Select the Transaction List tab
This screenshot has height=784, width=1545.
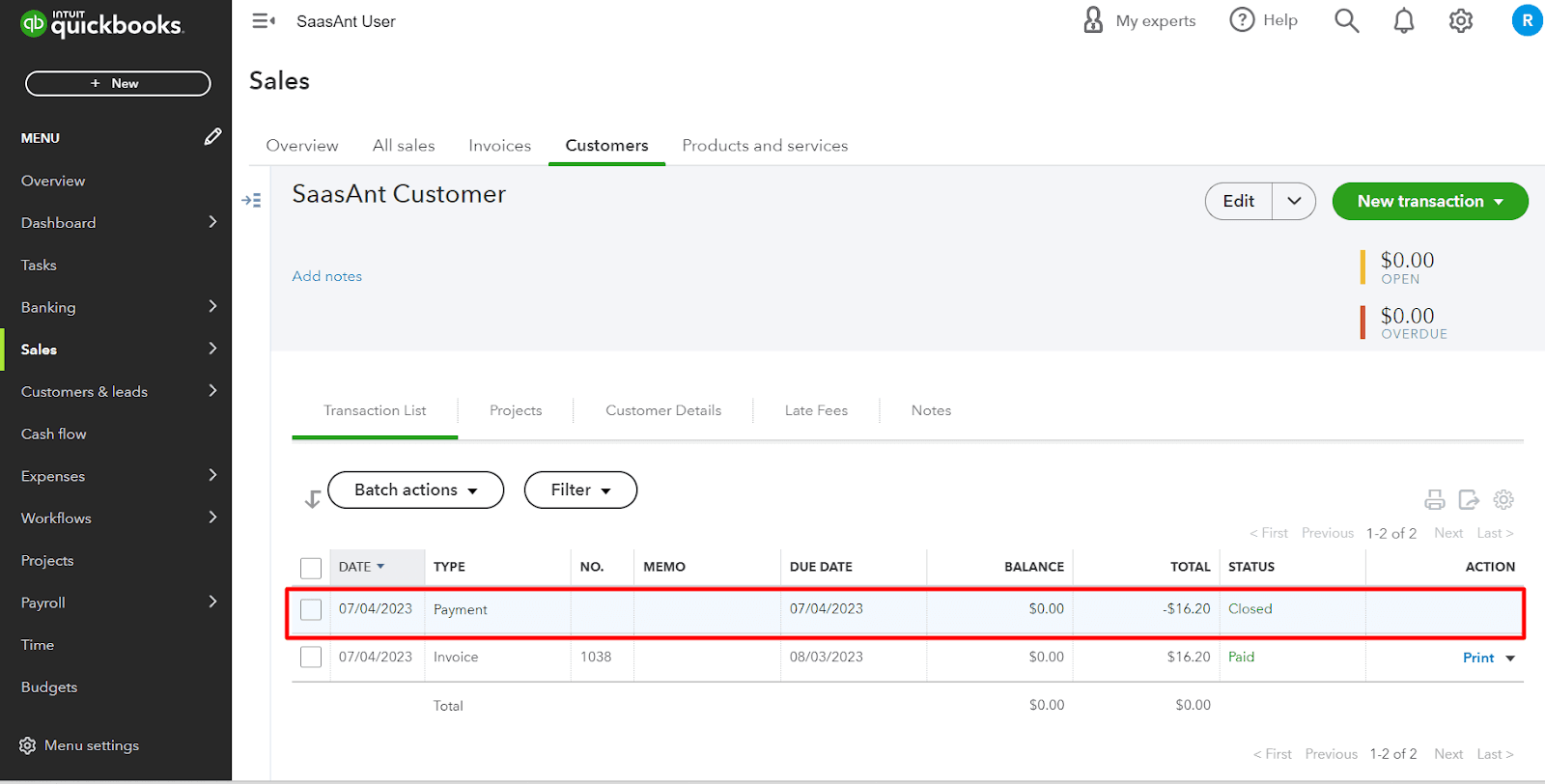pos(375,410)
